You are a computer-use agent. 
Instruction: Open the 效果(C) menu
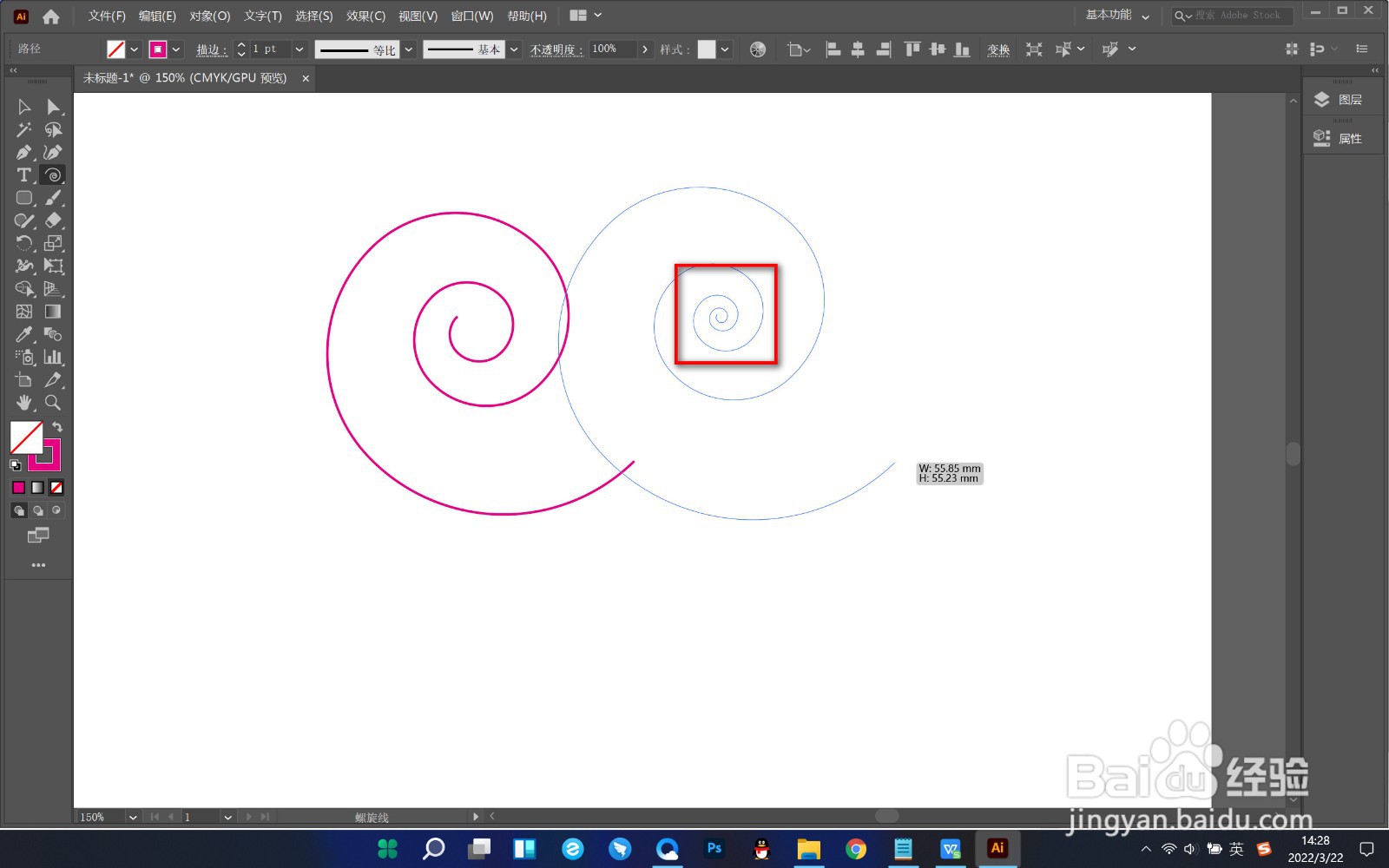(x=365, y=16)
